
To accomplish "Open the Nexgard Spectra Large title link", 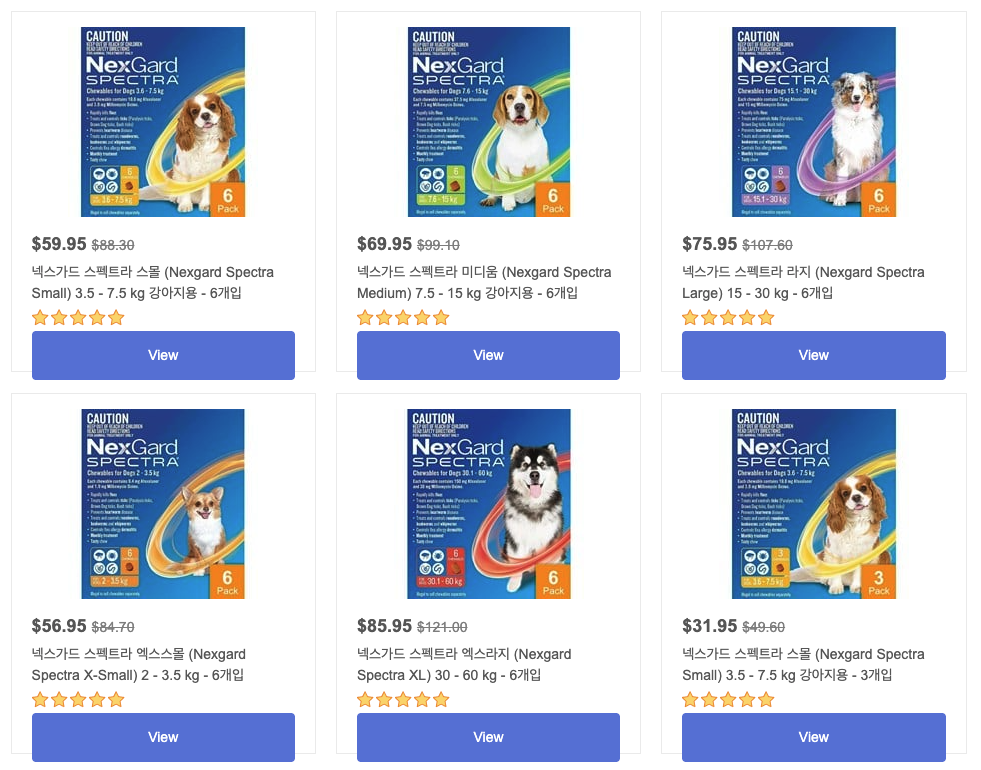I will point(803,282).
